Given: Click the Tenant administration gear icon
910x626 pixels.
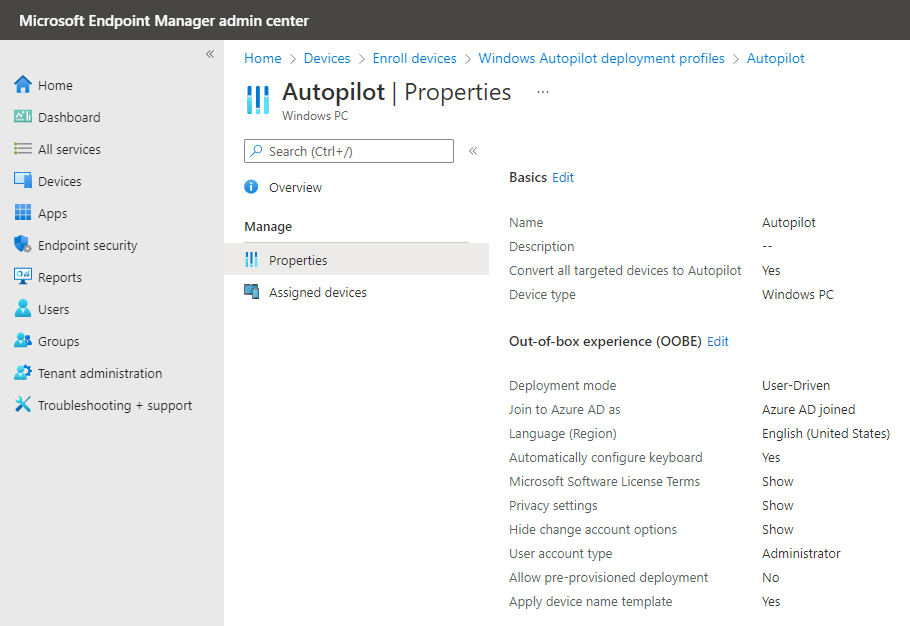Looking at the screenshot, I should 23,372.
